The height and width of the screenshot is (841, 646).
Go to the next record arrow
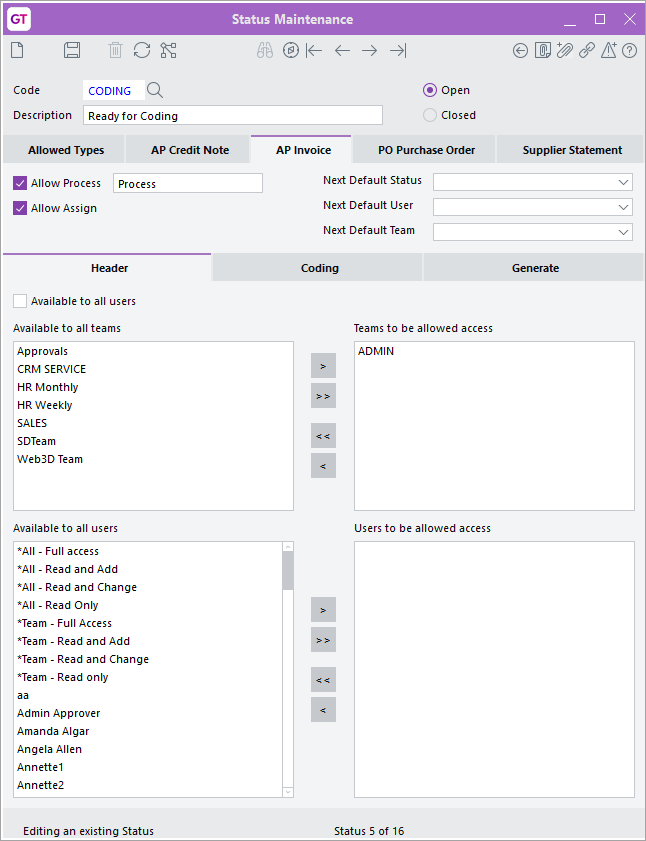click(x=370, y=50)
